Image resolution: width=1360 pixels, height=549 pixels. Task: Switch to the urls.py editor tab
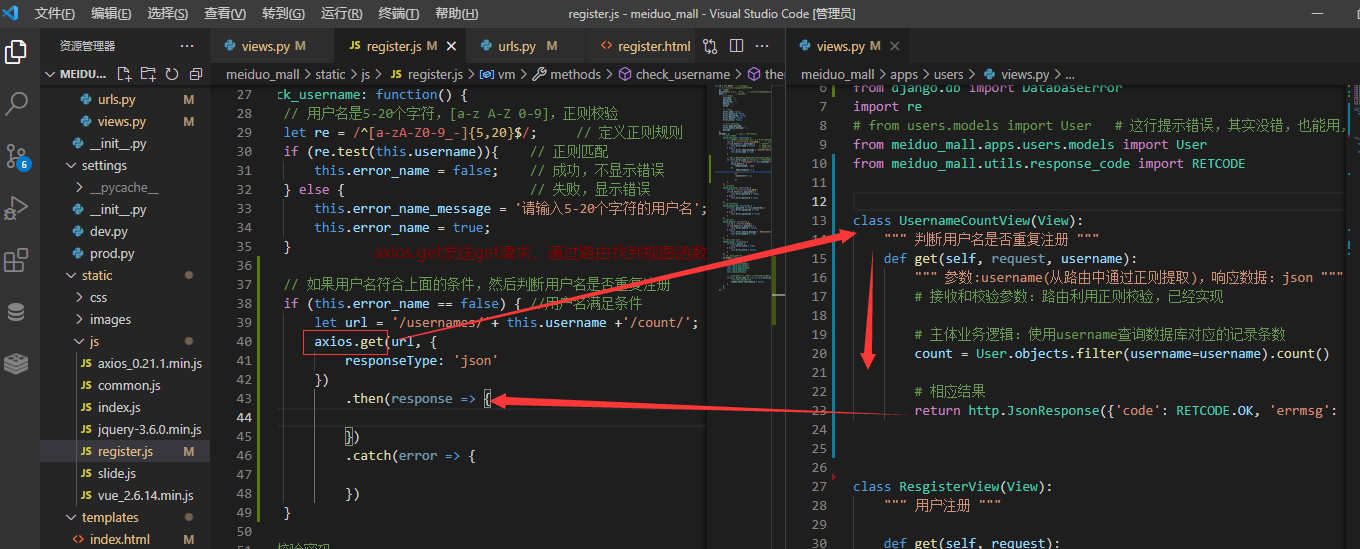click(x=517, y=46)
